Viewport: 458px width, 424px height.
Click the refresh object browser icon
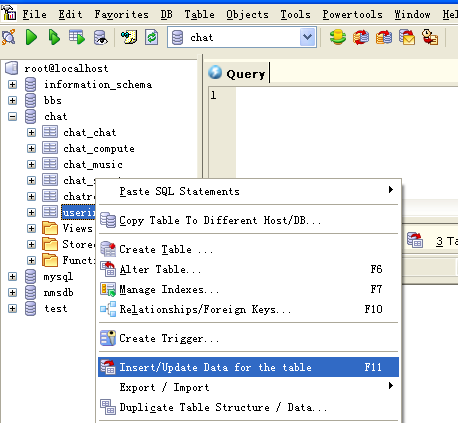coord(152,37)
